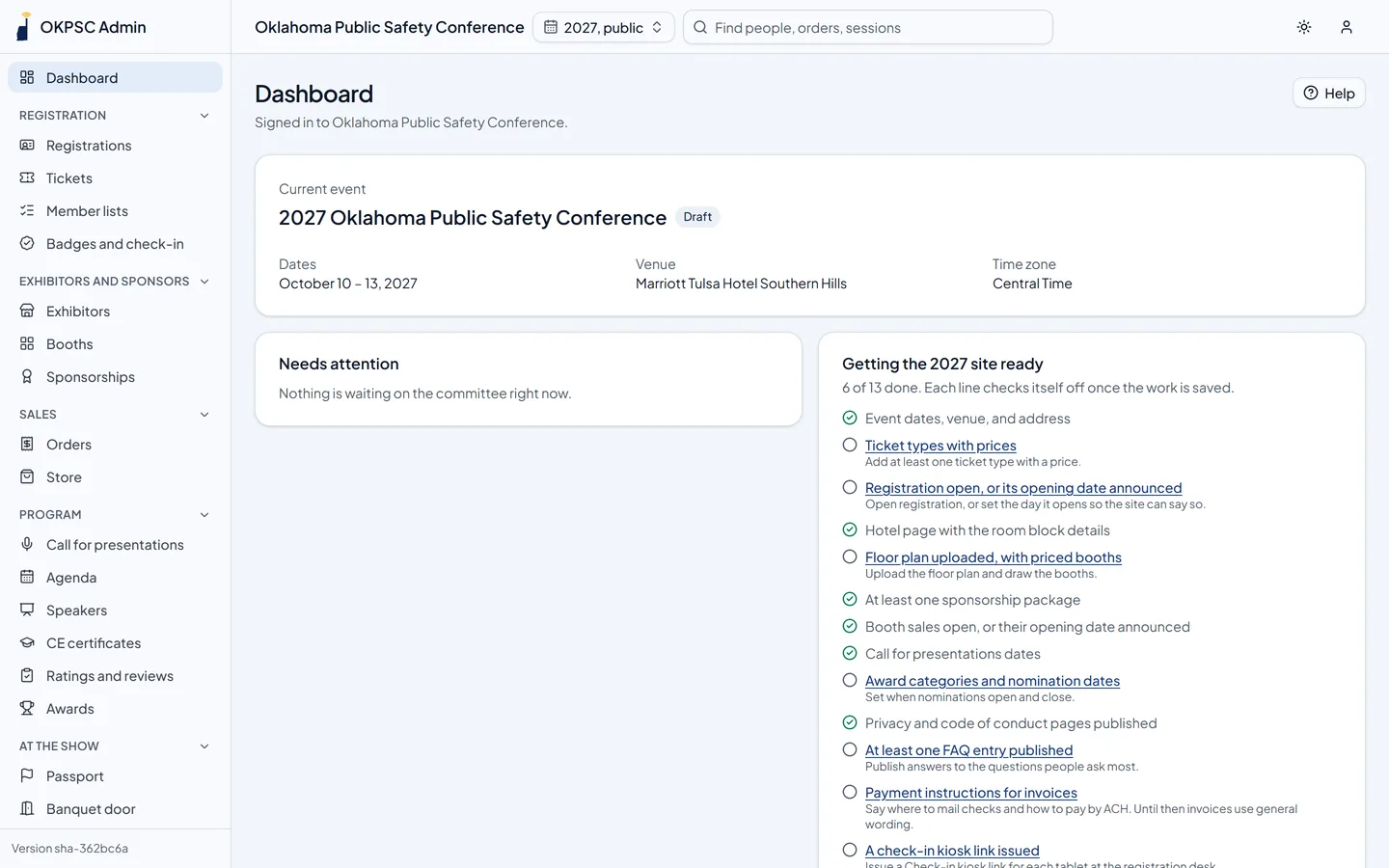Click the unchecked circle beside Floor plan uploaded
The image size is (1389, 868).
(850, 556)
